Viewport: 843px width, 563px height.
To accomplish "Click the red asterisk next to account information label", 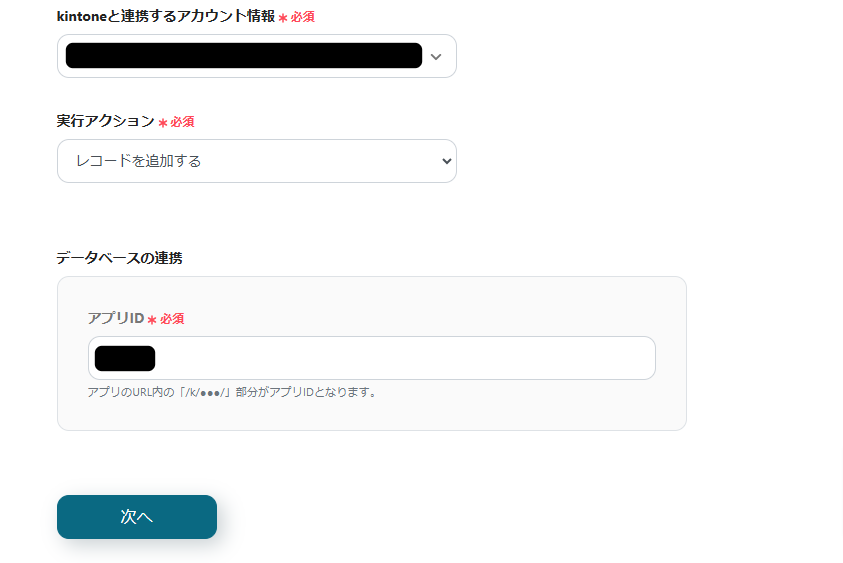I will click(x=283, y=19).
